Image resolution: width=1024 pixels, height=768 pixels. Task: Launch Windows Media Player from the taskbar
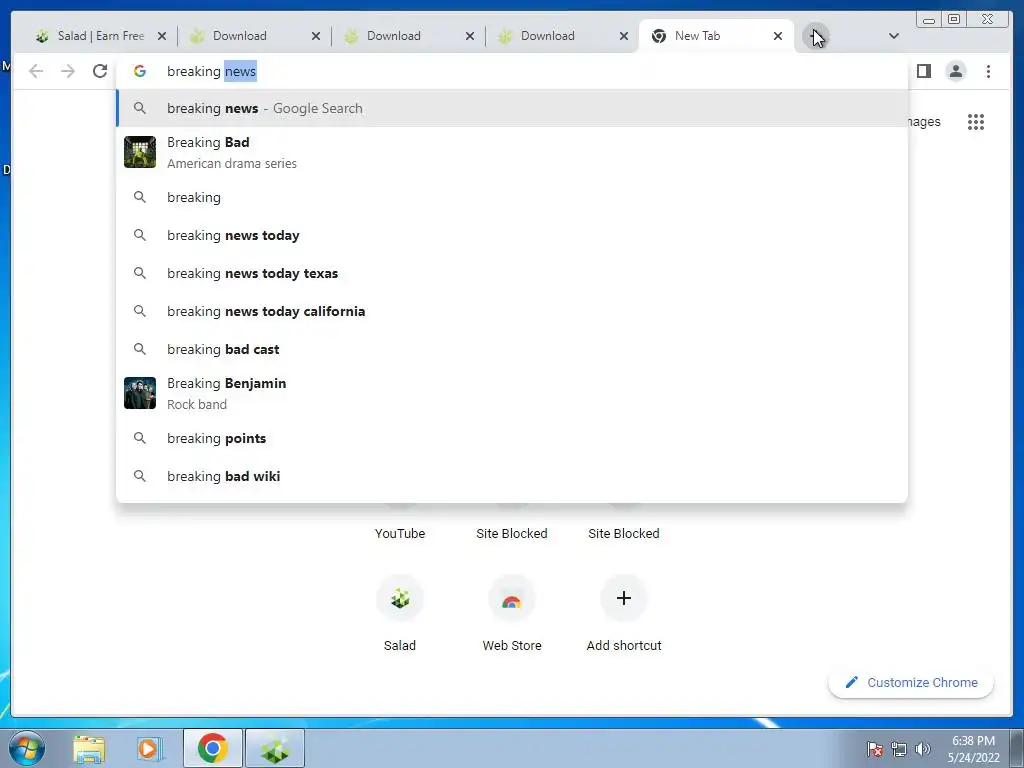tap(149, 749)
